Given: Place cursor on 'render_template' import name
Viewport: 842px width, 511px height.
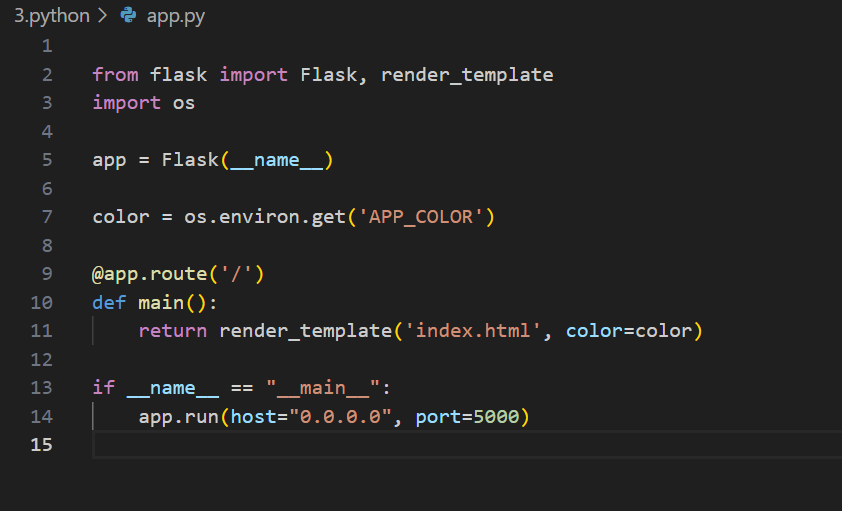Looking at the screenshot, I should pyautogui.click(x=467, y=74).
